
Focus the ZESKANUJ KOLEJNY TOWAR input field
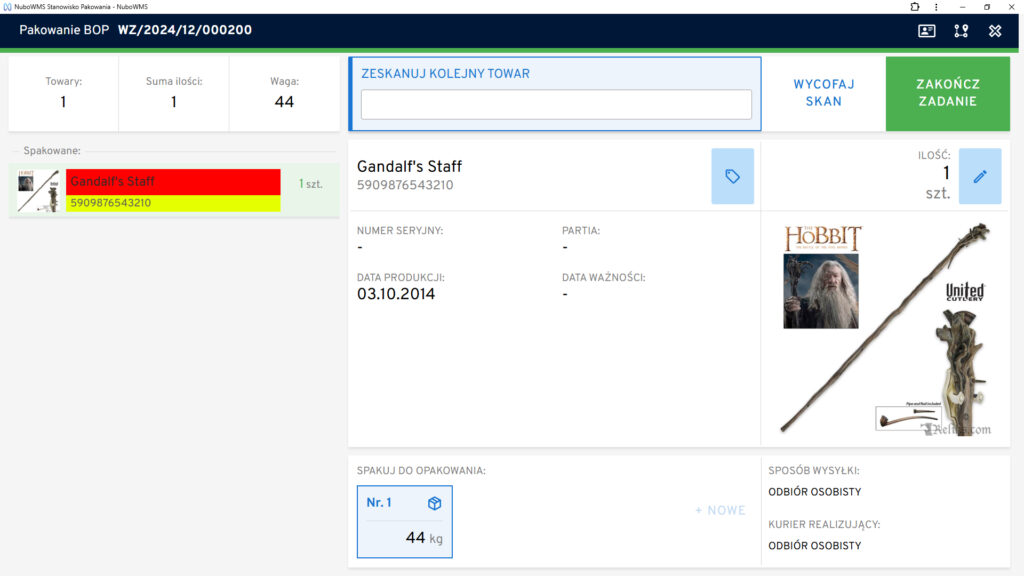point(556,105)
